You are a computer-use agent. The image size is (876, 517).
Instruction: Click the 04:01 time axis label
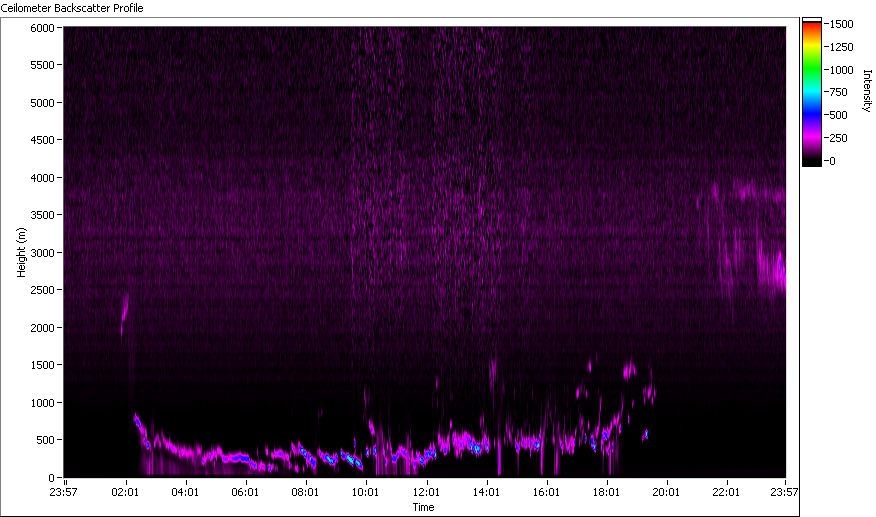185,492
